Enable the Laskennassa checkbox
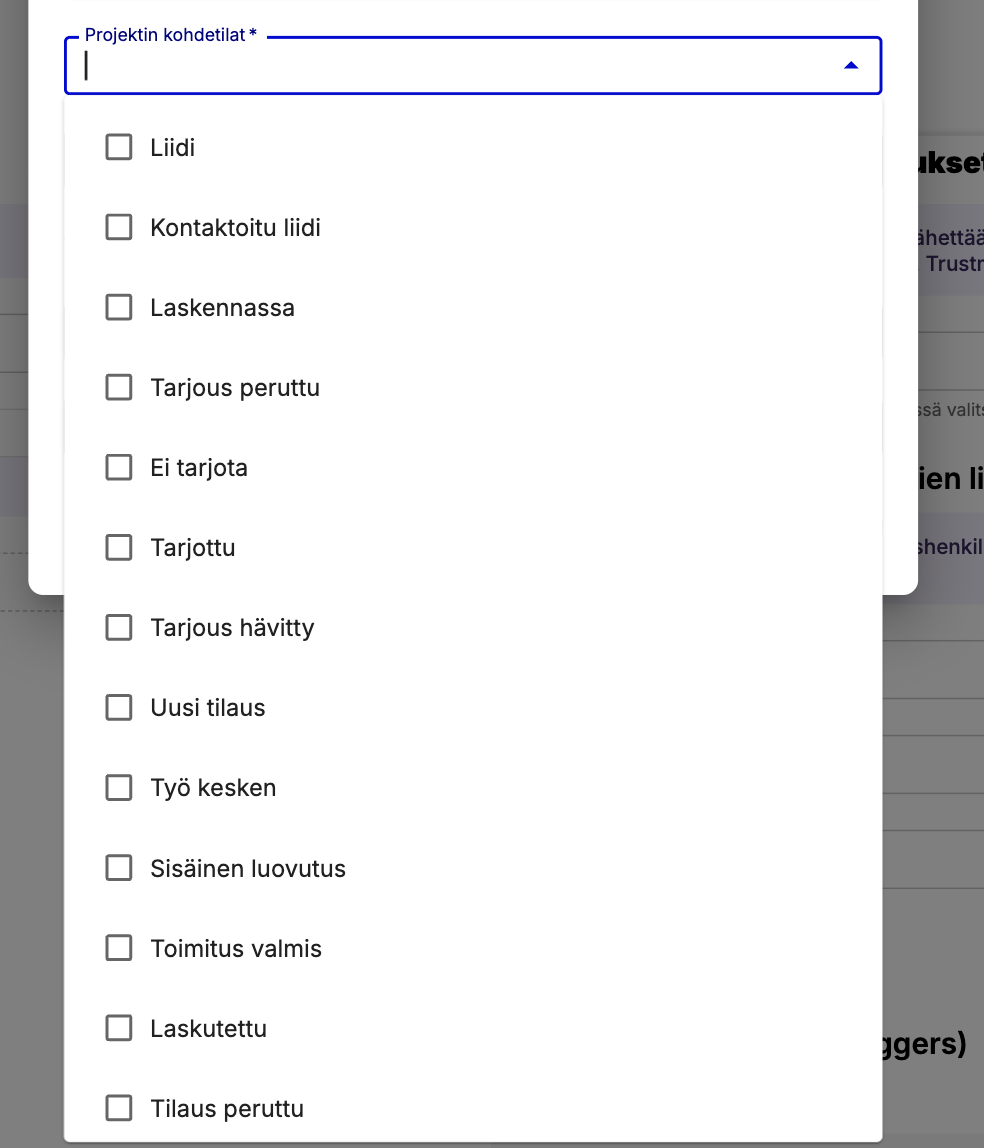Screen dimensions: 984x1148 coord(119,308)
